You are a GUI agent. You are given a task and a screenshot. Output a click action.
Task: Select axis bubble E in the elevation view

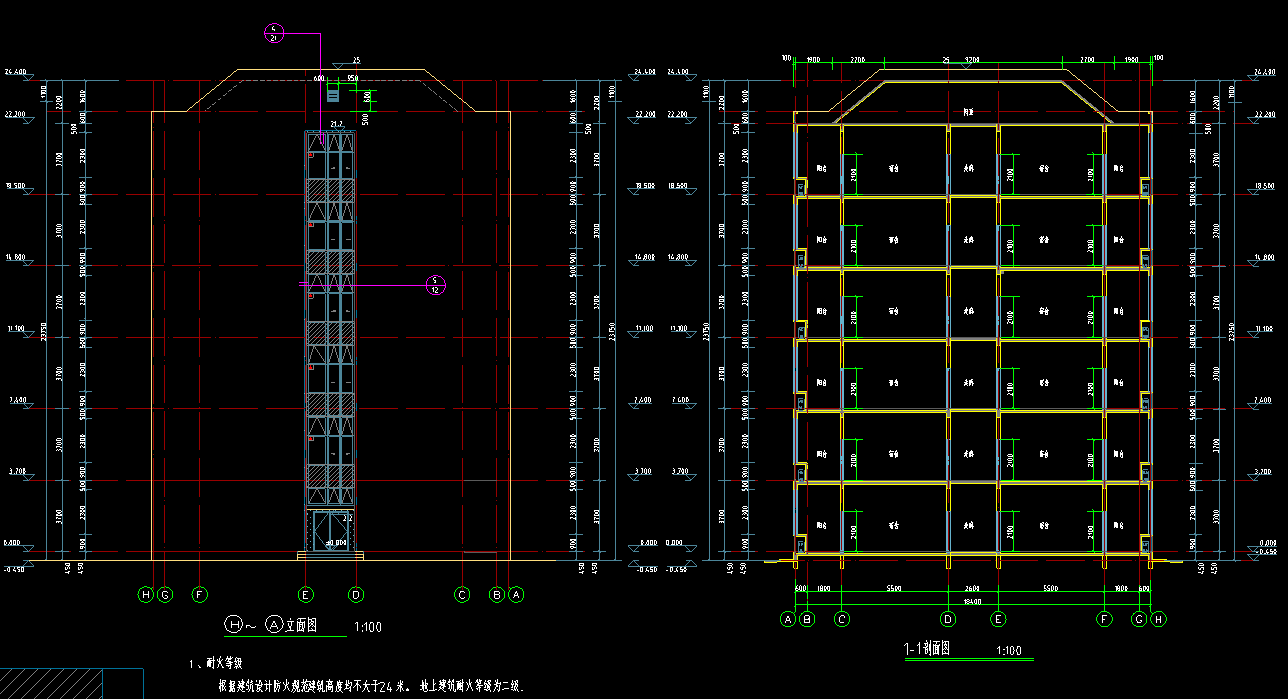coord(306,595)
